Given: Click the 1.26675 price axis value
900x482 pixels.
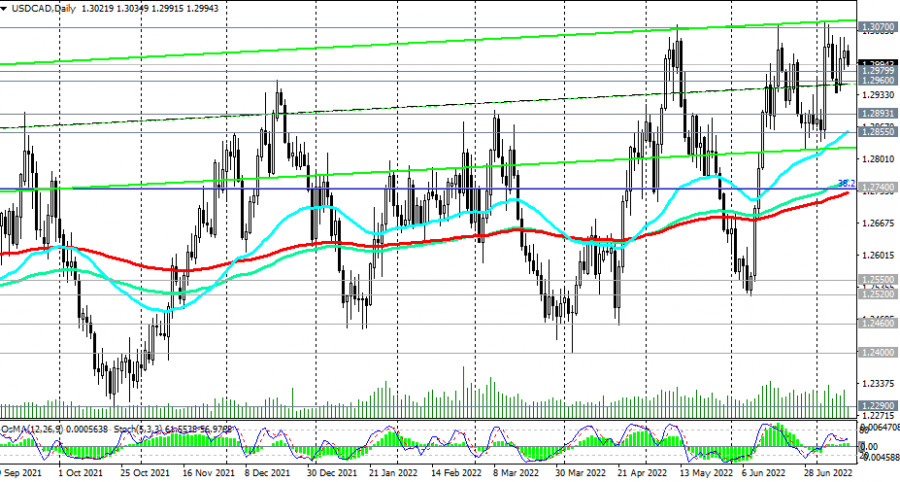Looking at the screenshot, I should click(x=879, y=223).
